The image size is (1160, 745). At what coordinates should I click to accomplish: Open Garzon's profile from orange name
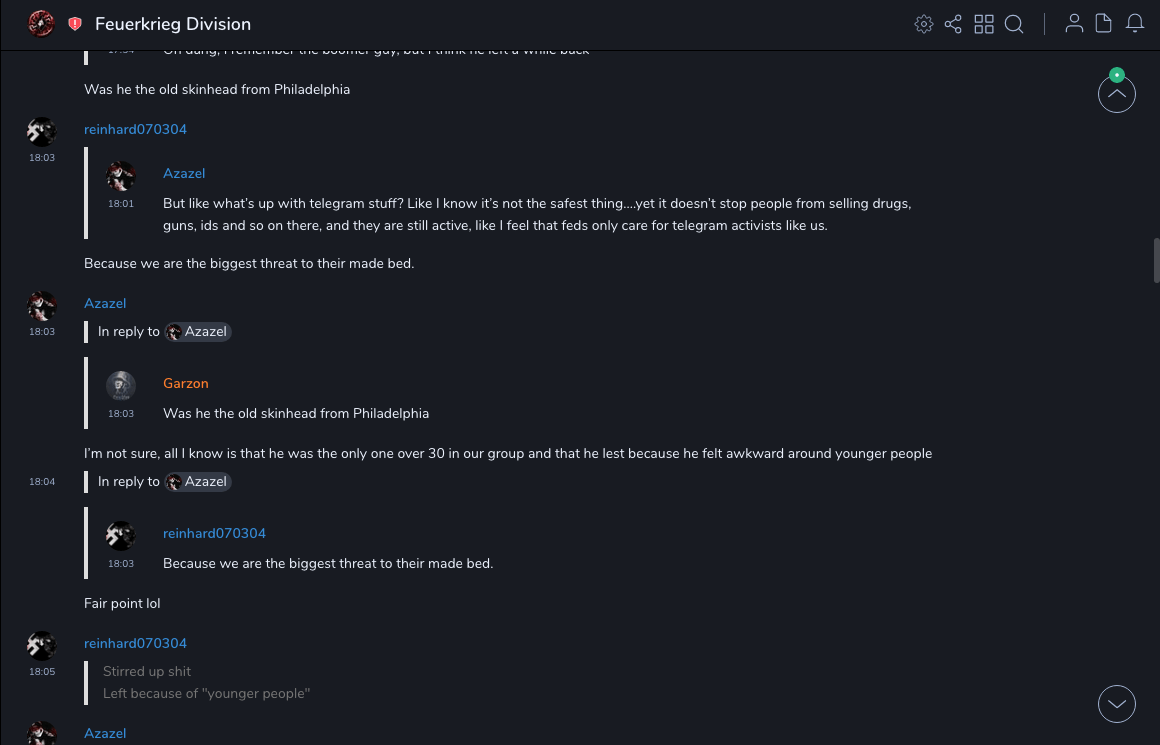[185, 383]
